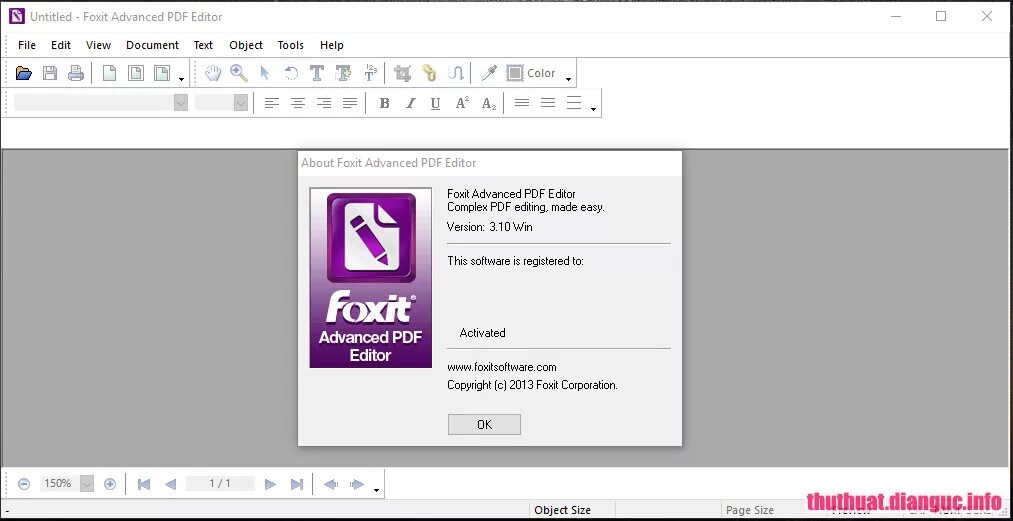Image resolution: width=1013 pixels, height=521 pixels.
Task: Set widest line spacing
Action: (x=574, y=103)
